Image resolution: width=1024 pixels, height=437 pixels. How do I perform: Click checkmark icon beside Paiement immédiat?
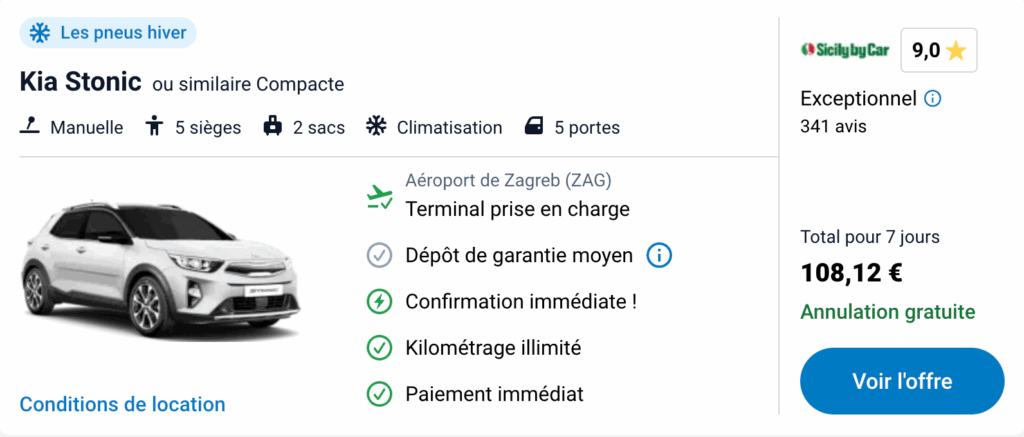coord(379,394)
